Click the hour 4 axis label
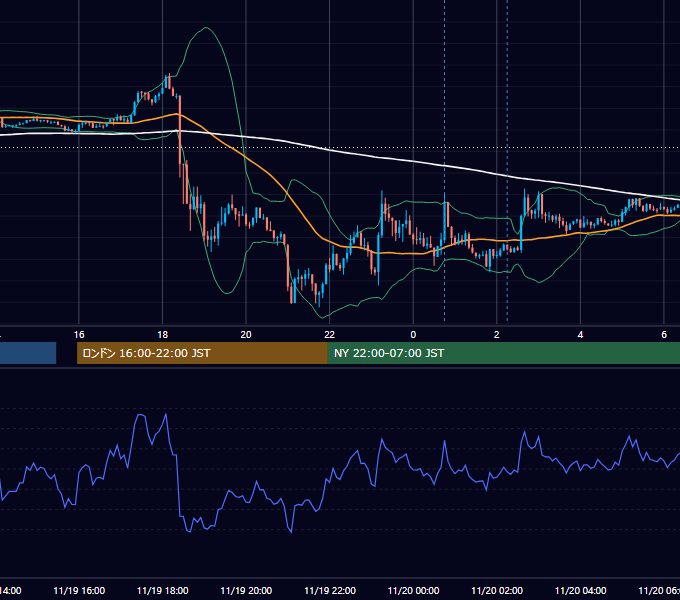This screenshot has width=680, height=600. (x=580, y=335)
